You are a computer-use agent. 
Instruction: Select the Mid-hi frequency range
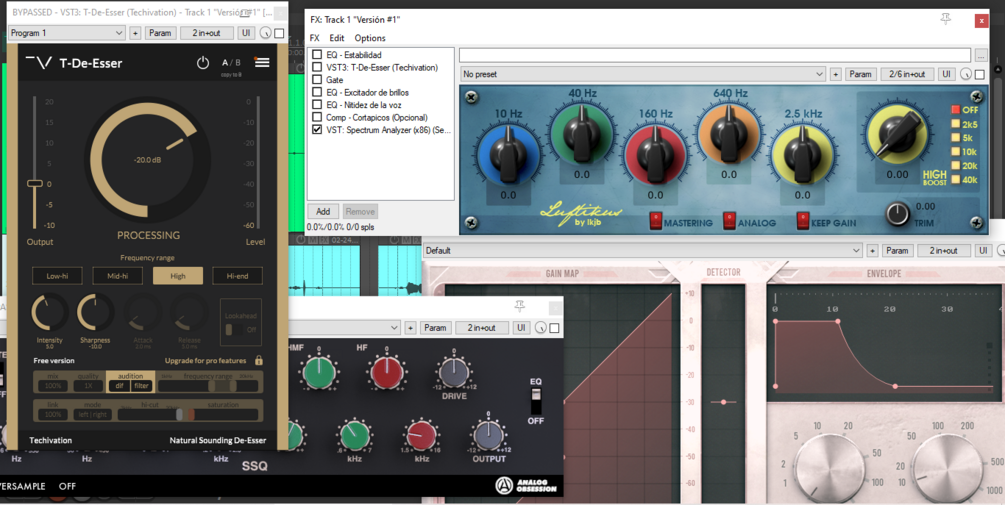point(117,276)
